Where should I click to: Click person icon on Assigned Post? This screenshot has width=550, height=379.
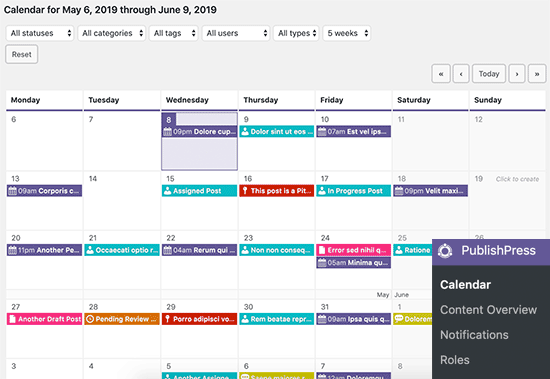(168, 191)
